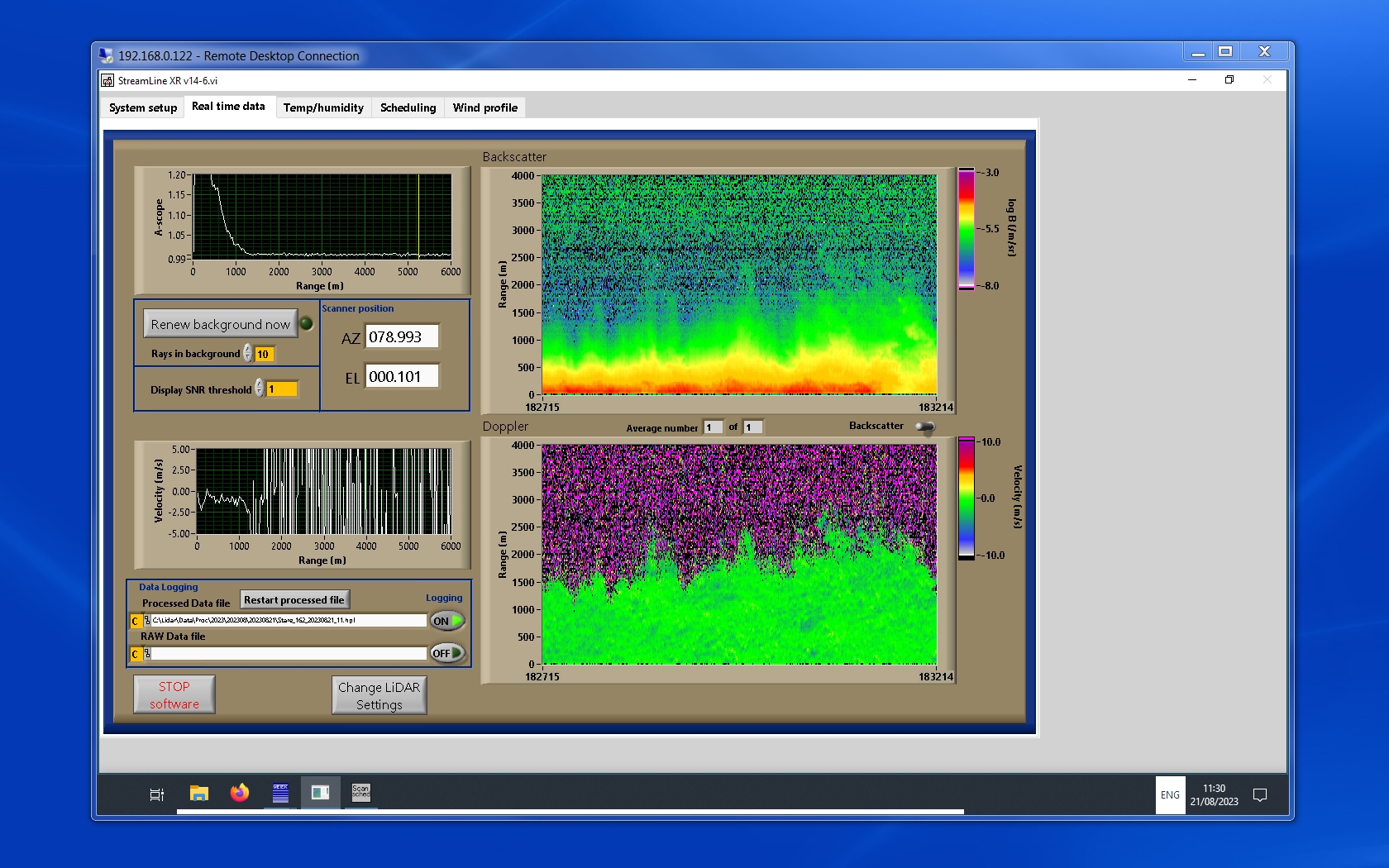Click the Task View taskbar icon

click(x=156, y=794)
